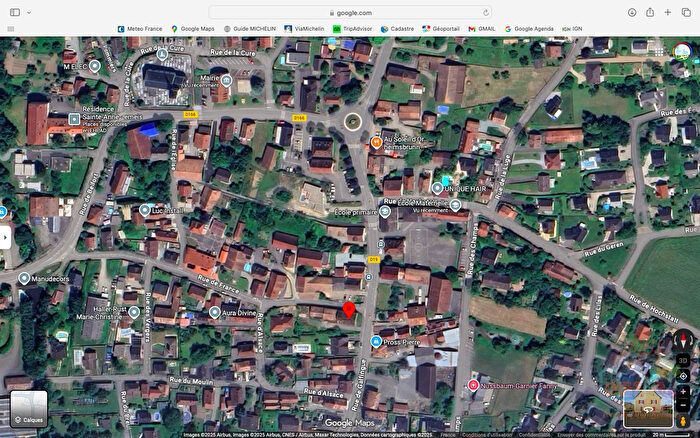The width and height of the screenshot is (700, 438).
Task: Open the GMAIL bookmark
Action: (483, 29)
